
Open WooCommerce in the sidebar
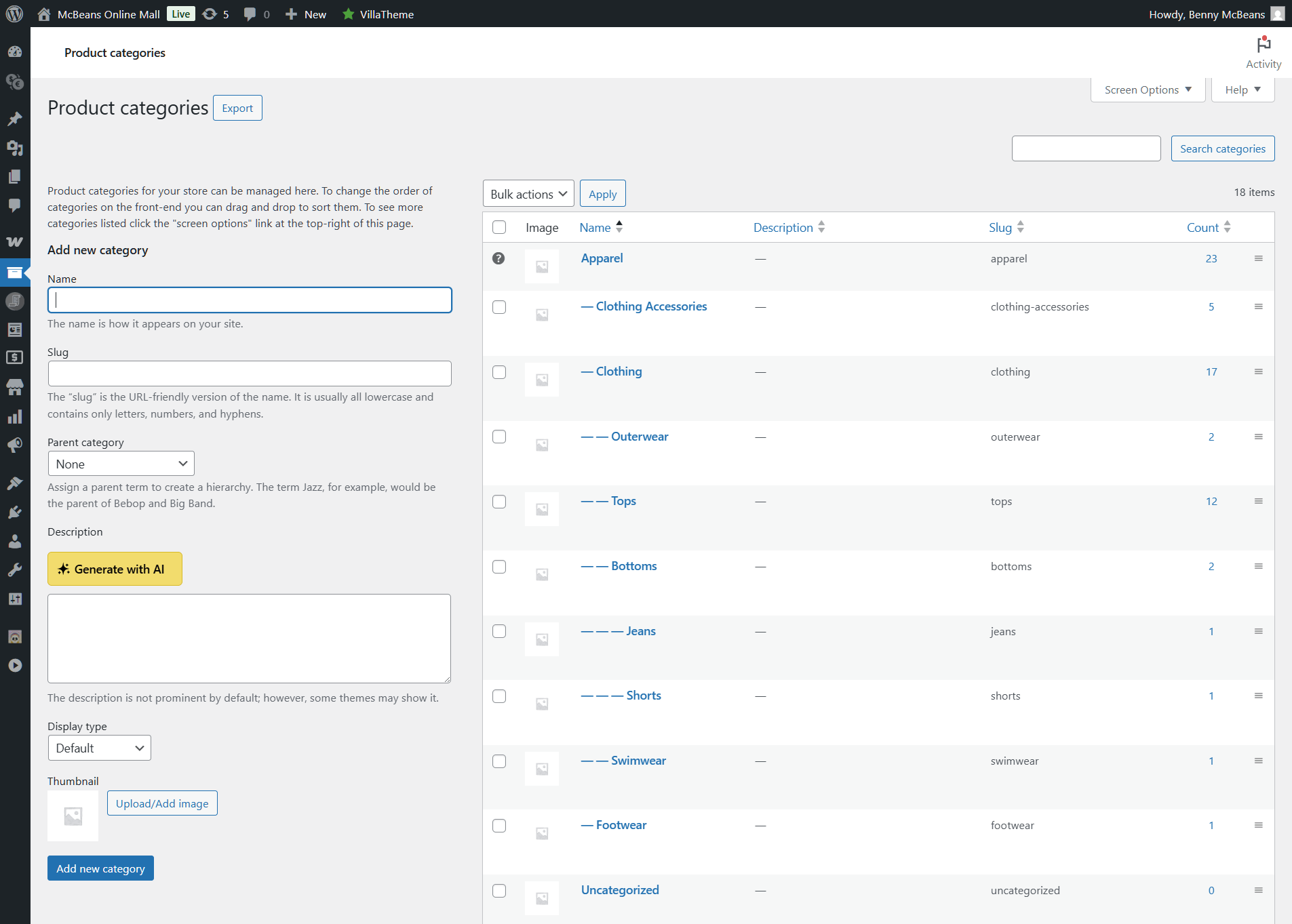[15, 242]
